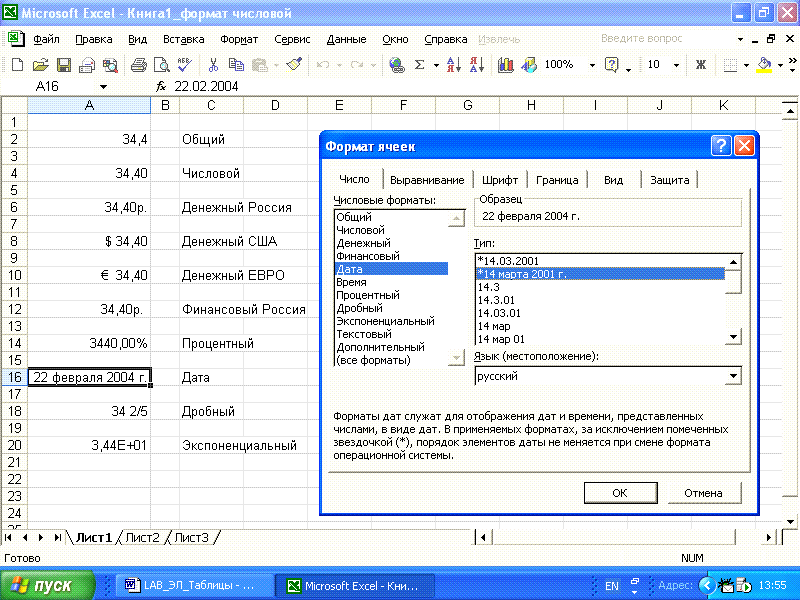Open the zoom 100% dropdown
The height and width of the screenshot is (600, 800).
point(592,65)
